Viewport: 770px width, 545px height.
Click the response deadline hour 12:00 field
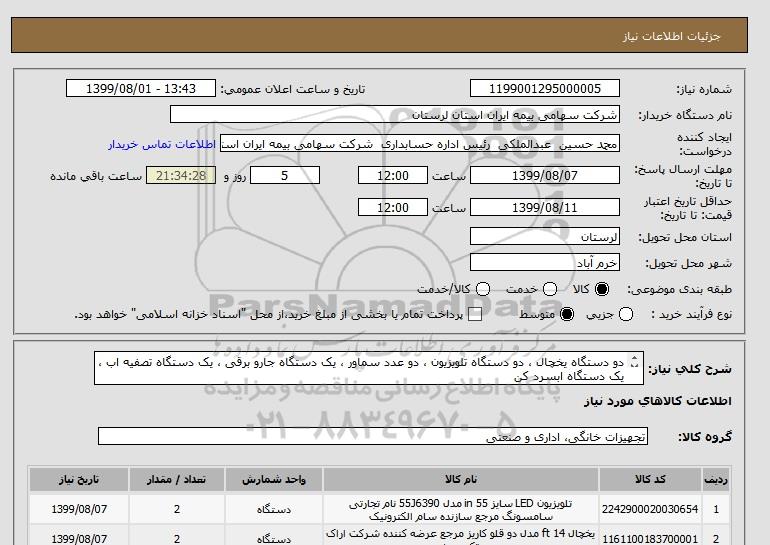click(393, 175)
